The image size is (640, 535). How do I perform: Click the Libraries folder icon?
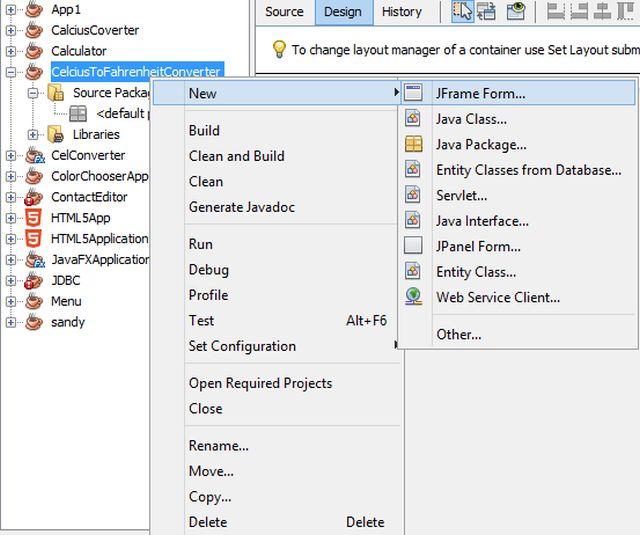[56, 134]
